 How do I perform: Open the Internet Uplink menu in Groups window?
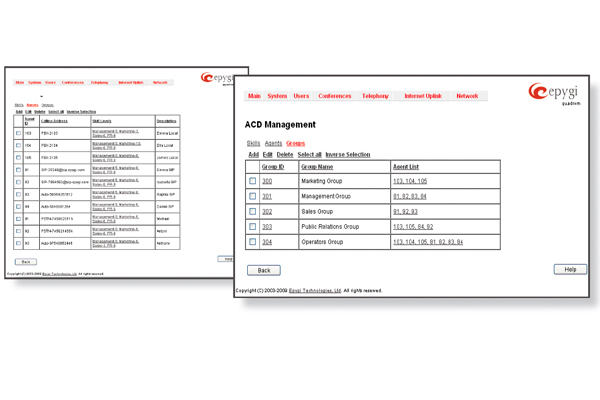click(x=423, y=96)
